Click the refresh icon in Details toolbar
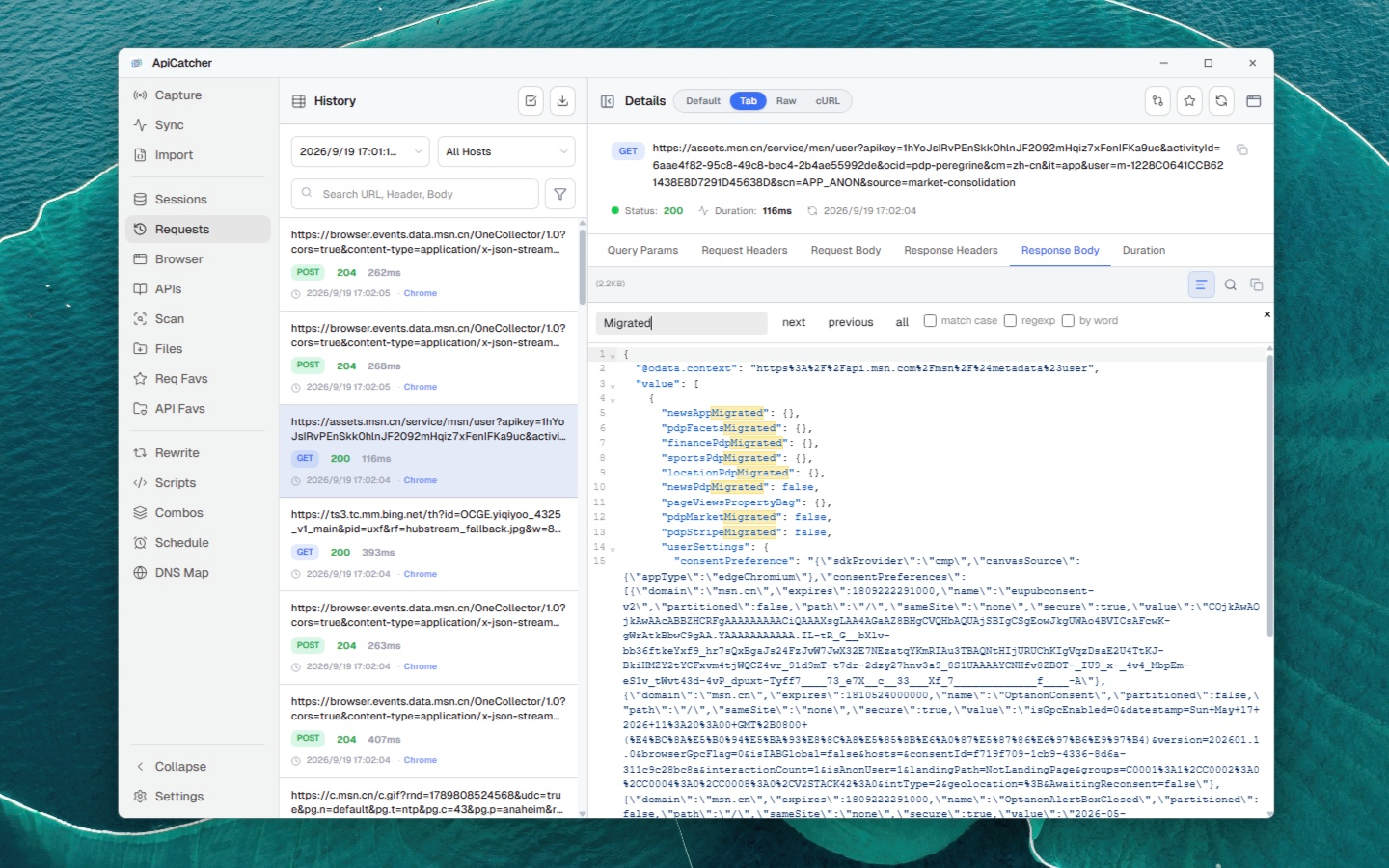 (x=1221, y=101)
